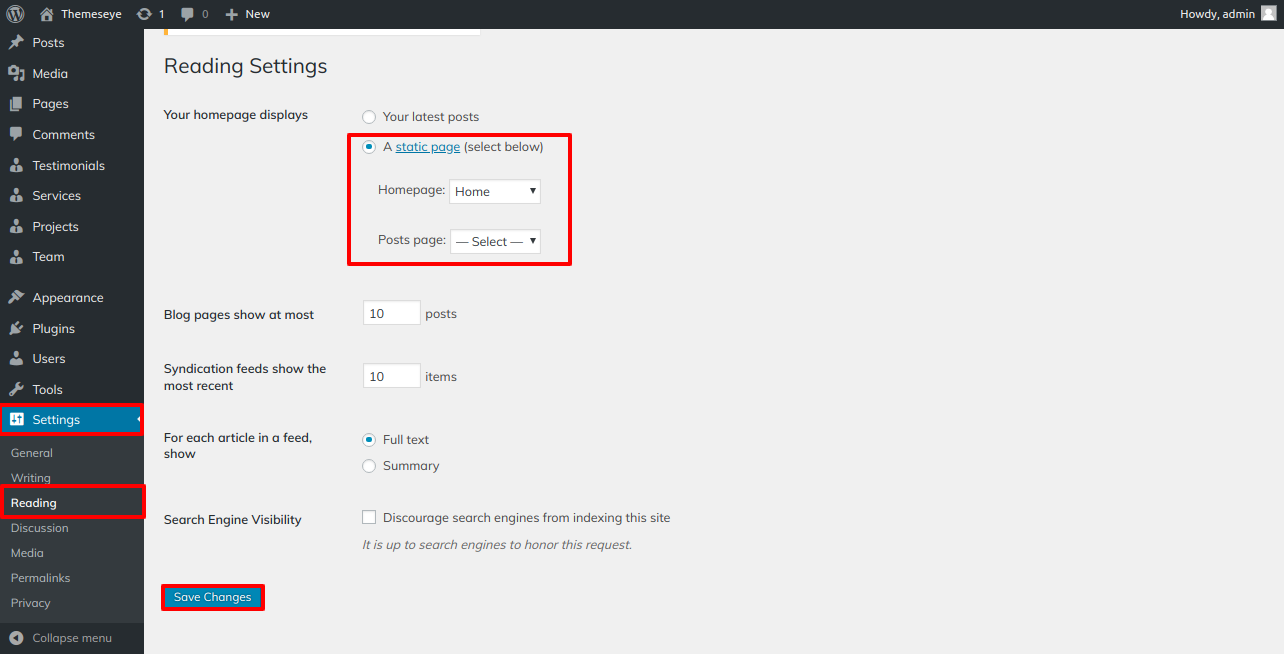The image size is (1284, 654).
Task: Click the Save Changes button
Action: pyautogui.click(x=212, y=596)
